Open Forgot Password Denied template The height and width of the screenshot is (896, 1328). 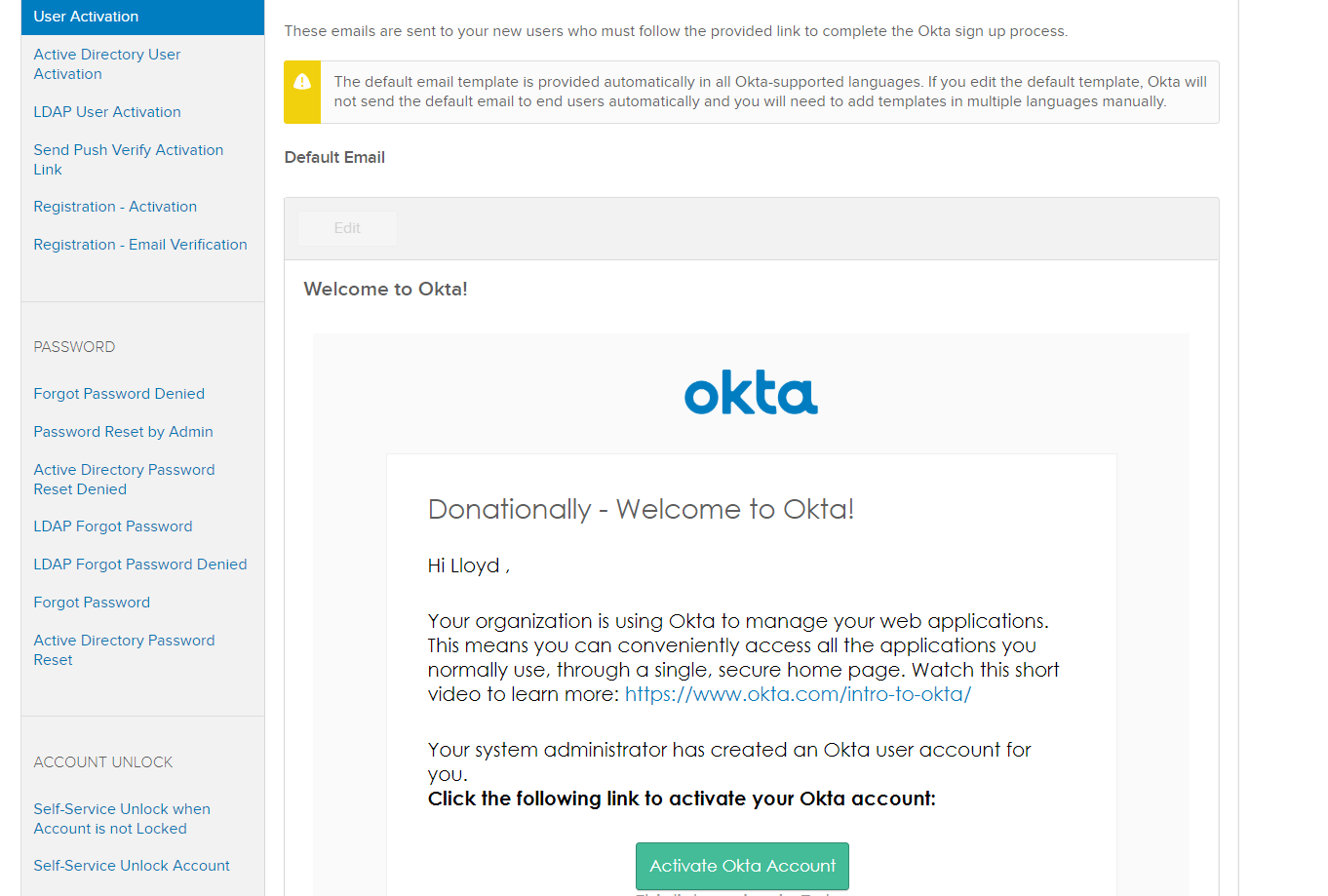pos(119,394)
